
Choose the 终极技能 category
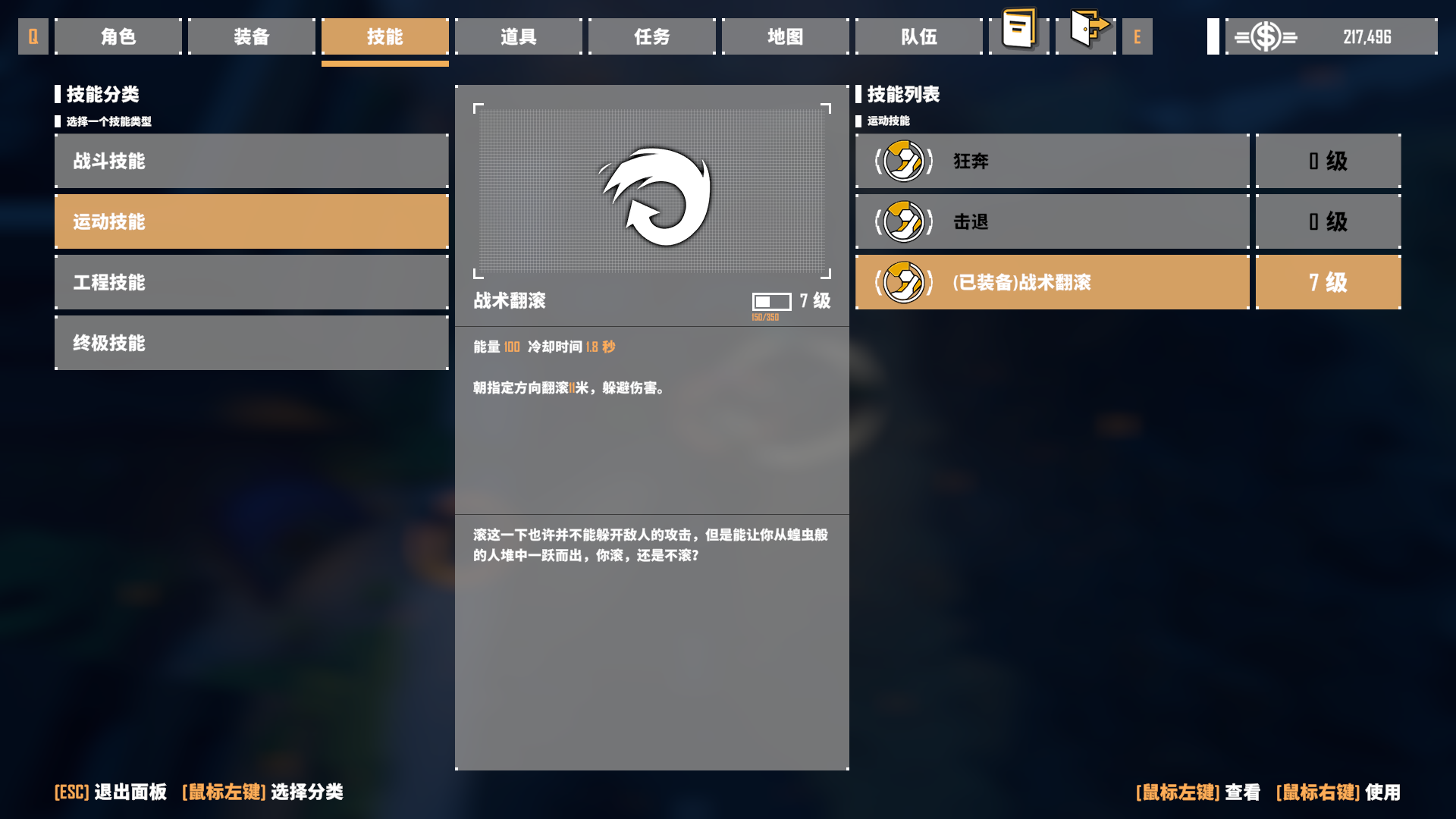point(252,343)
